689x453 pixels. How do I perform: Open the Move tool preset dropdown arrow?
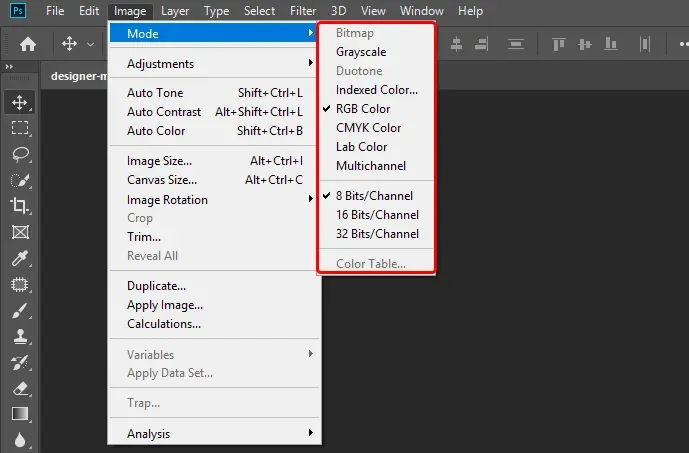91,44
